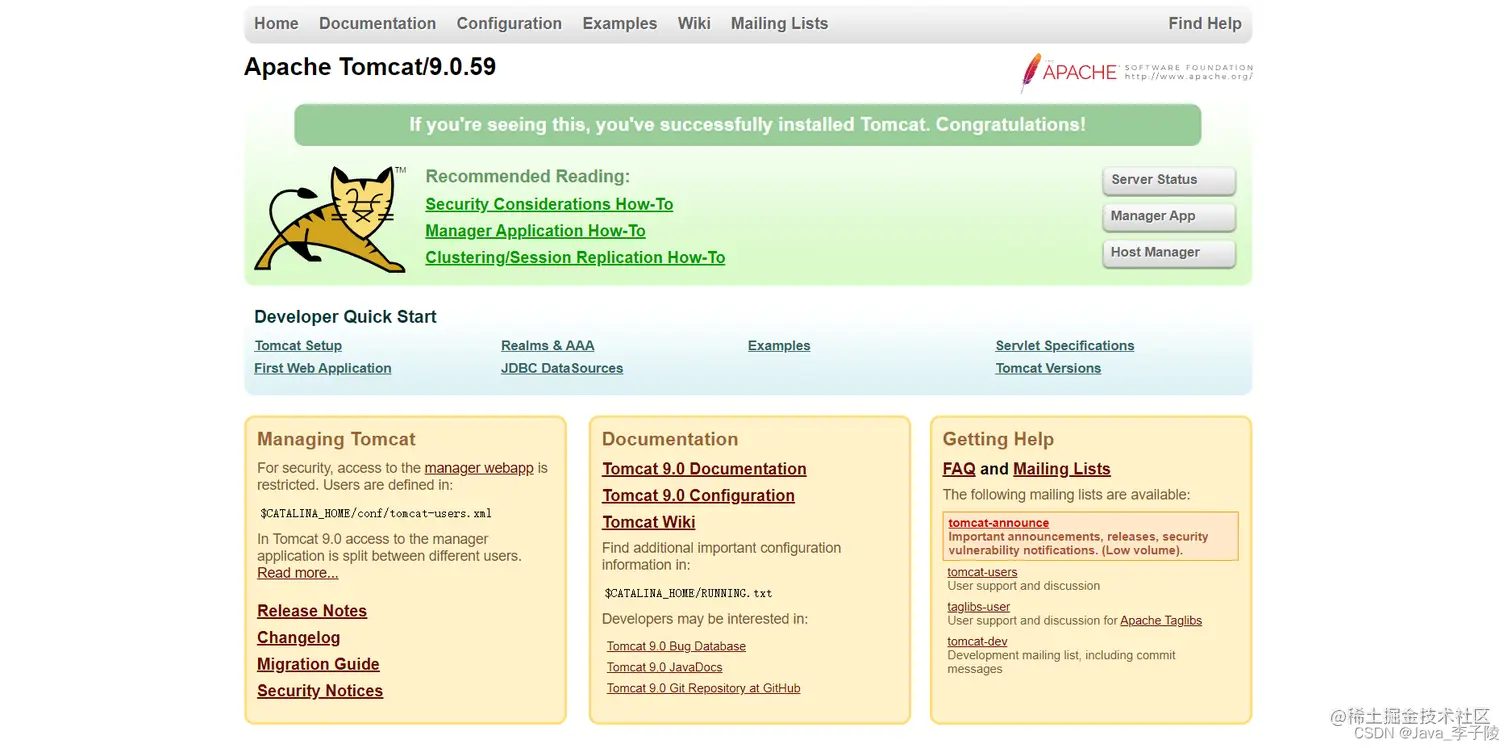Viewport: 1512px width, 748px height.
Task: Click the Read more... link
Action: [x=297, y=573]
